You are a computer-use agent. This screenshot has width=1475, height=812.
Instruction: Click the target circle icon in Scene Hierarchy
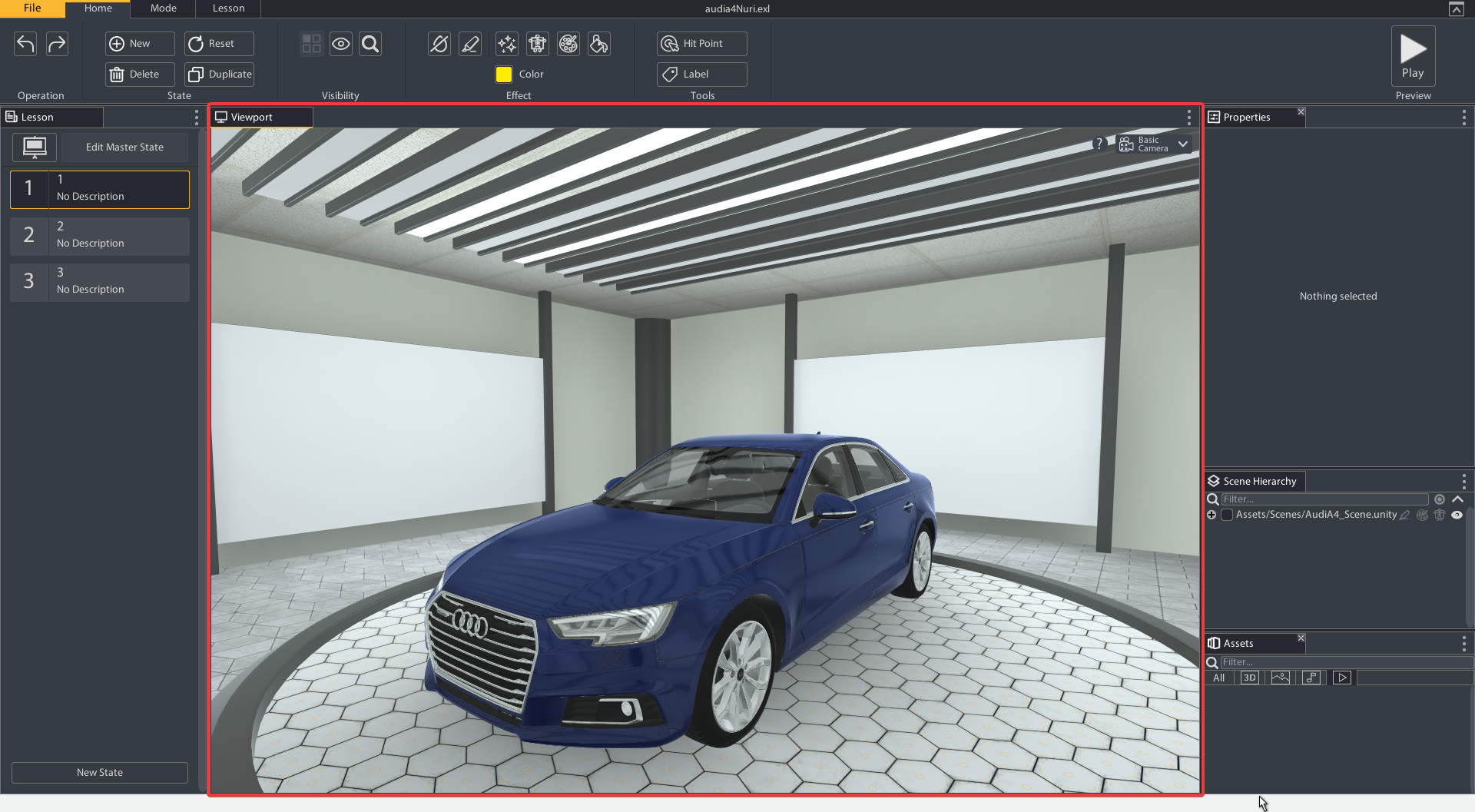point(1440,499)
